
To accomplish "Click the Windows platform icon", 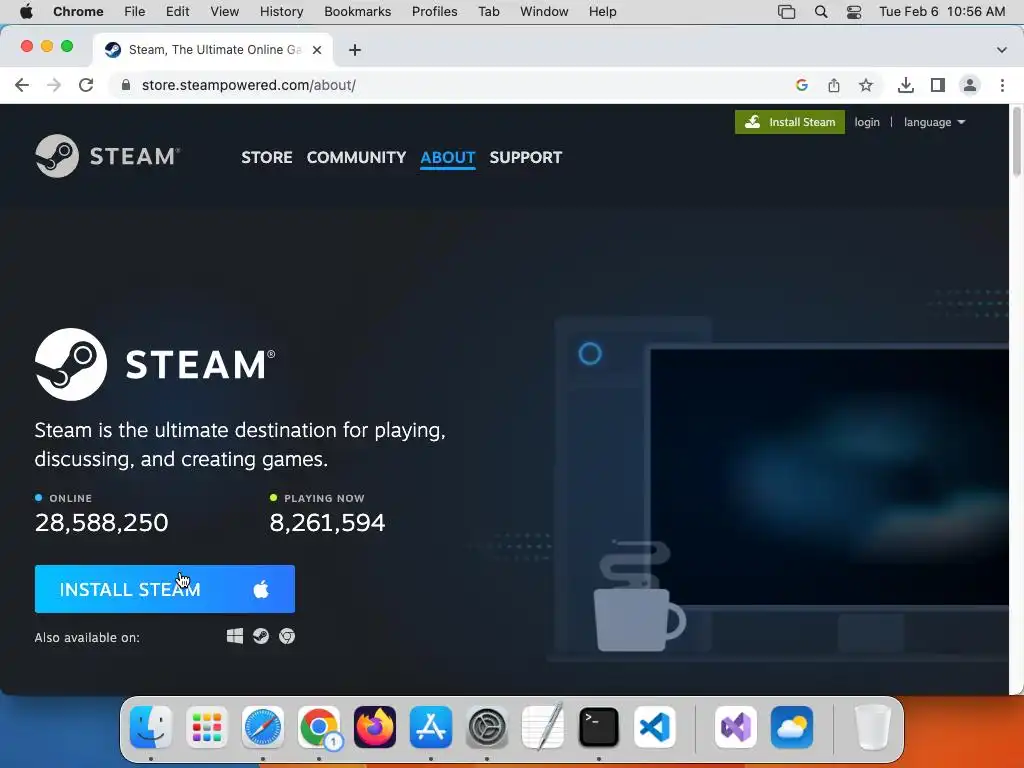I will [235, 636].
